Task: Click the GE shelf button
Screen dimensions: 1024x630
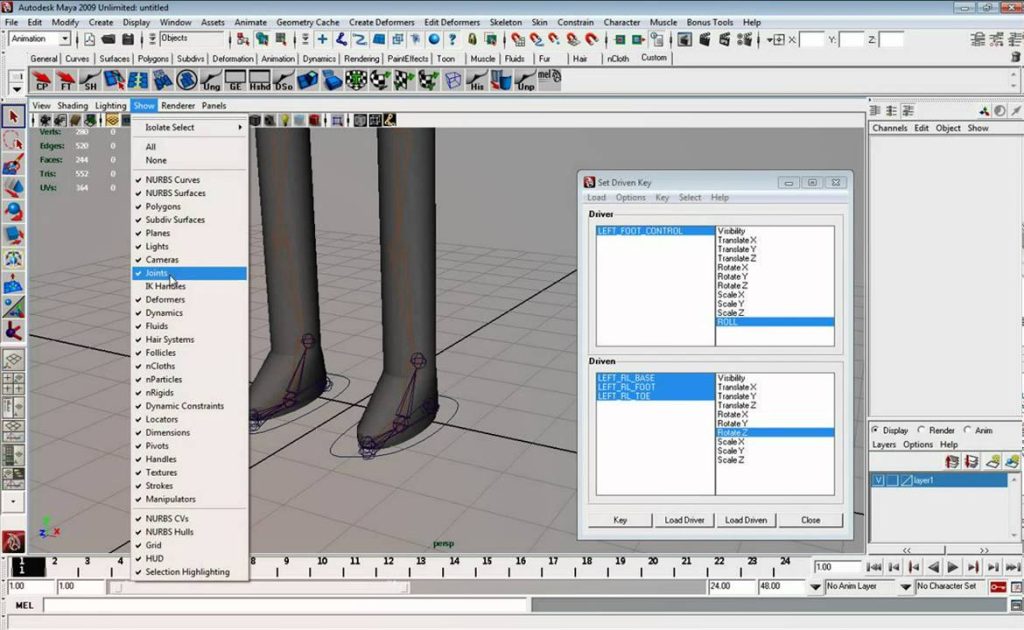Action: click(235, 80)
